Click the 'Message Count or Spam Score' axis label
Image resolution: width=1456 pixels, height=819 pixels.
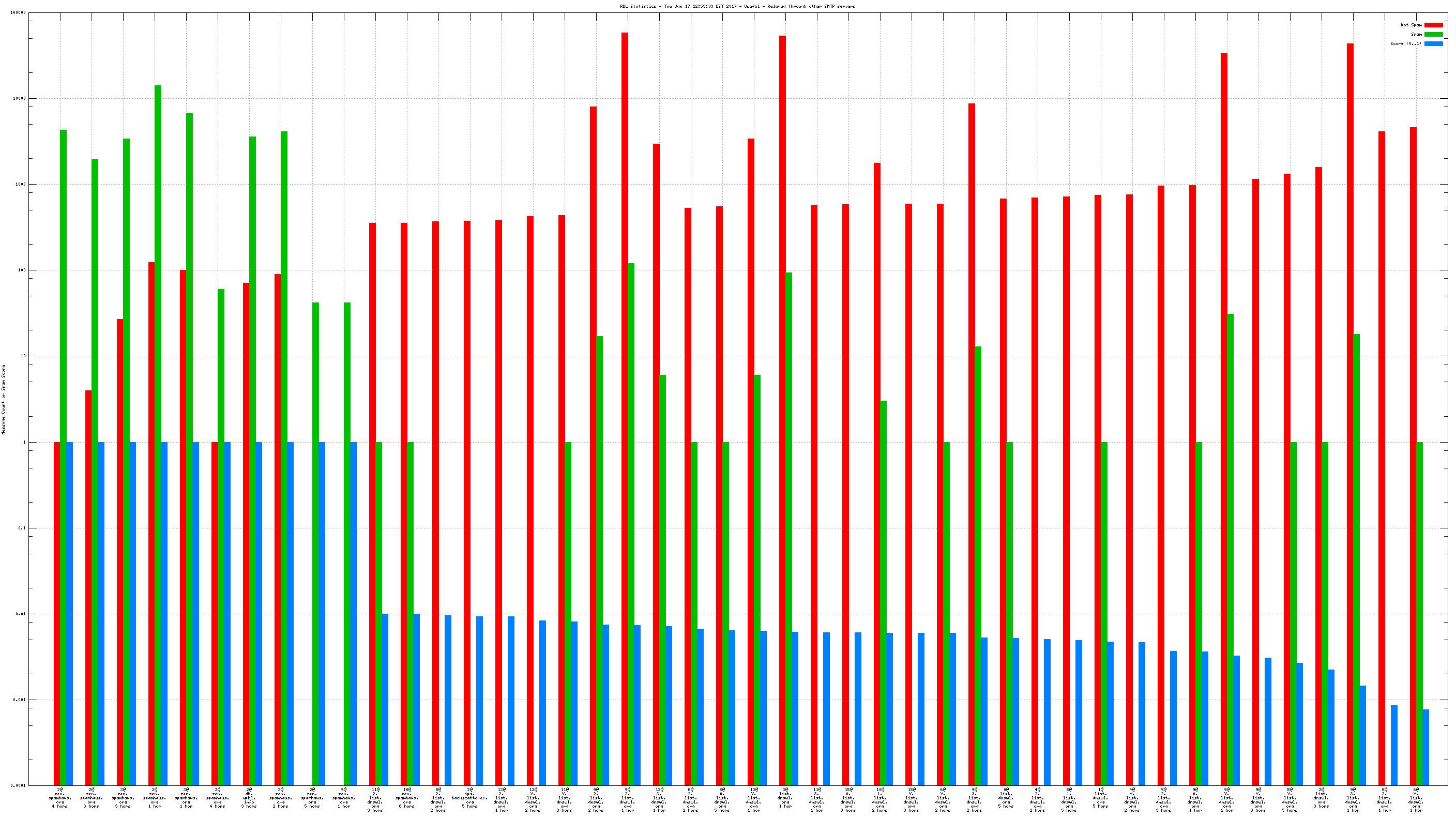point(4,399)
